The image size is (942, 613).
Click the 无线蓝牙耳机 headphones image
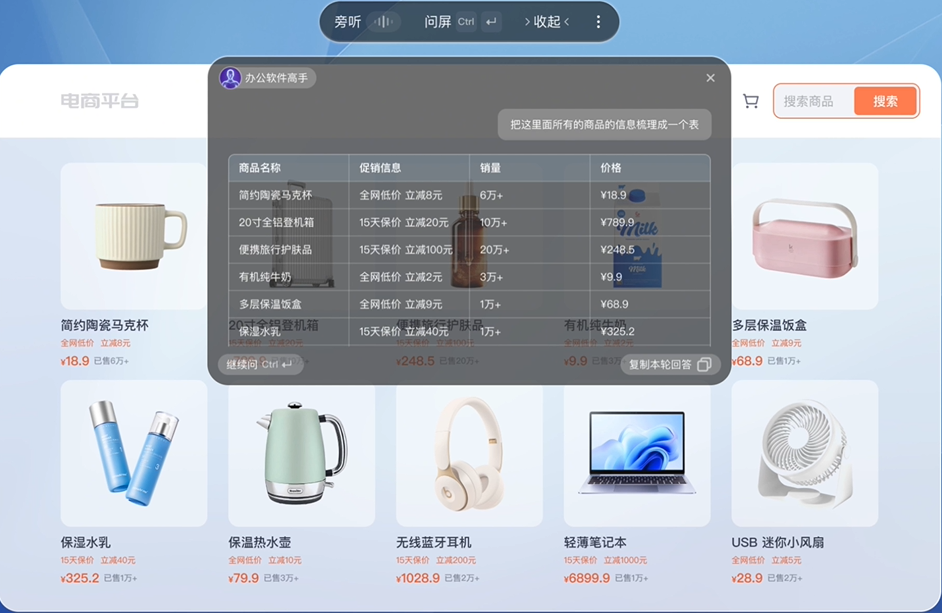(469, 455)
